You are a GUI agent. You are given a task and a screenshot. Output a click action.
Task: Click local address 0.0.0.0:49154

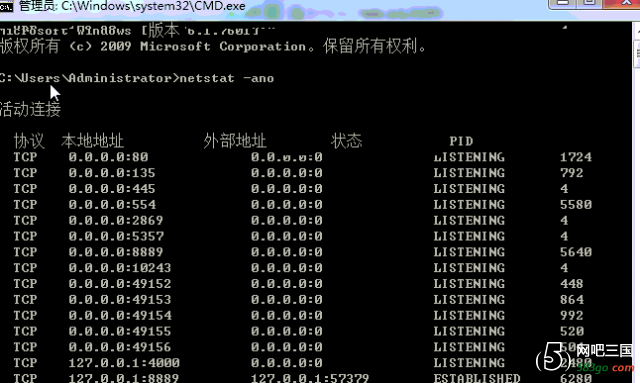tap(120, 316)
